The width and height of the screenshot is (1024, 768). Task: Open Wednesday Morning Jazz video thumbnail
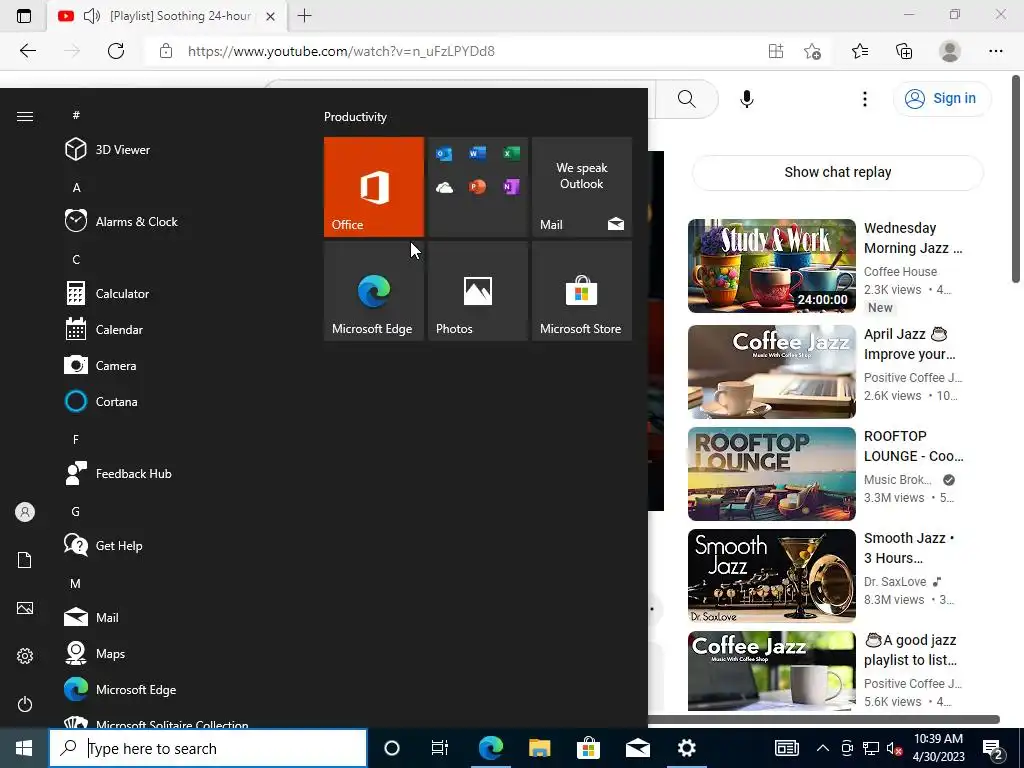coord(772,266)
